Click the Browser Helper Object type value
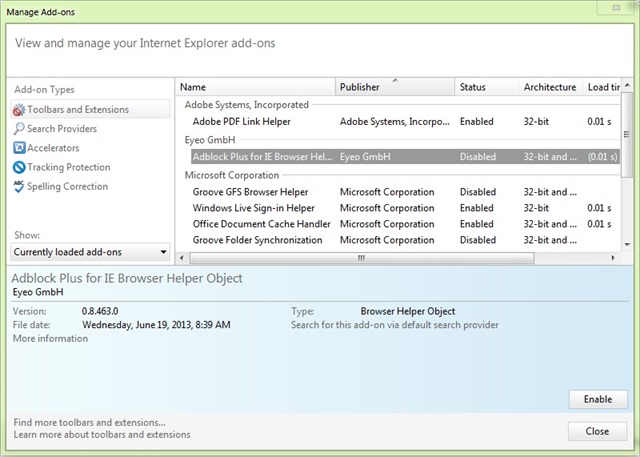Screen dimensions: 640x457 pyautogui.click(x=408, y=311)
